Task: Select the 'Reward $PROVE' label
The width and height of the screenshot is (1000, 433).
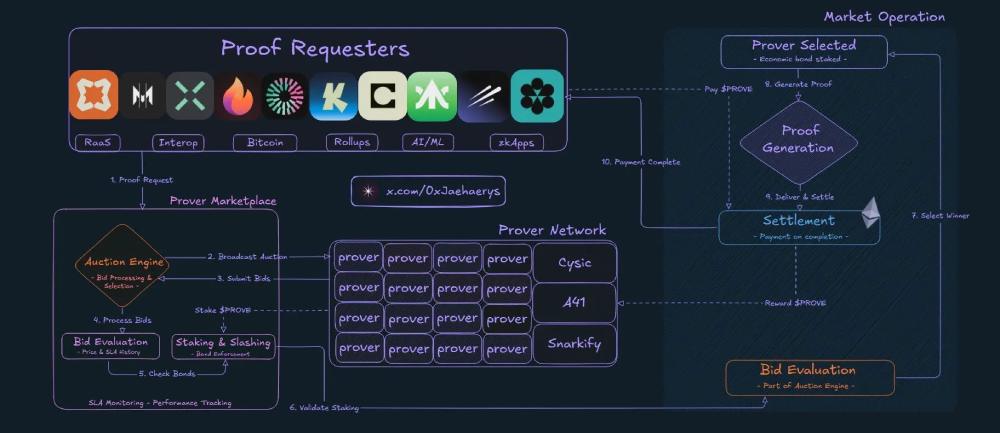Action: point(795,303)
